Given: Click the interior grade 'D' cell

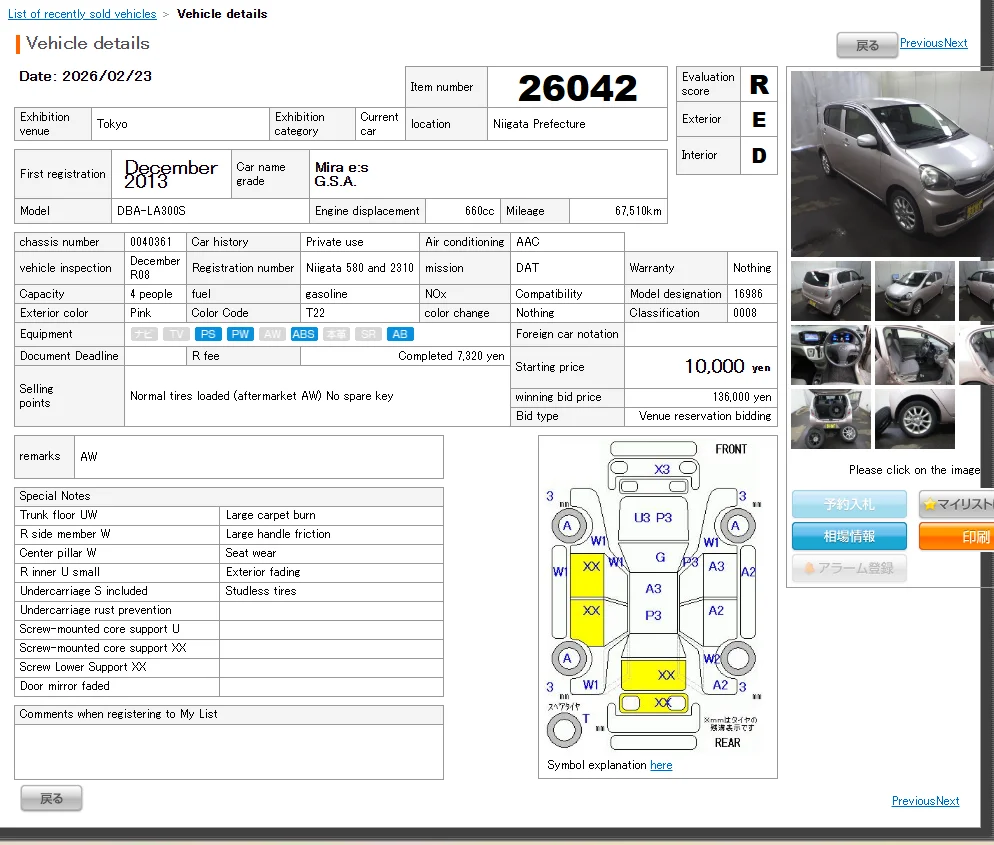Looking at the screenshot, I should click(759, 155).
